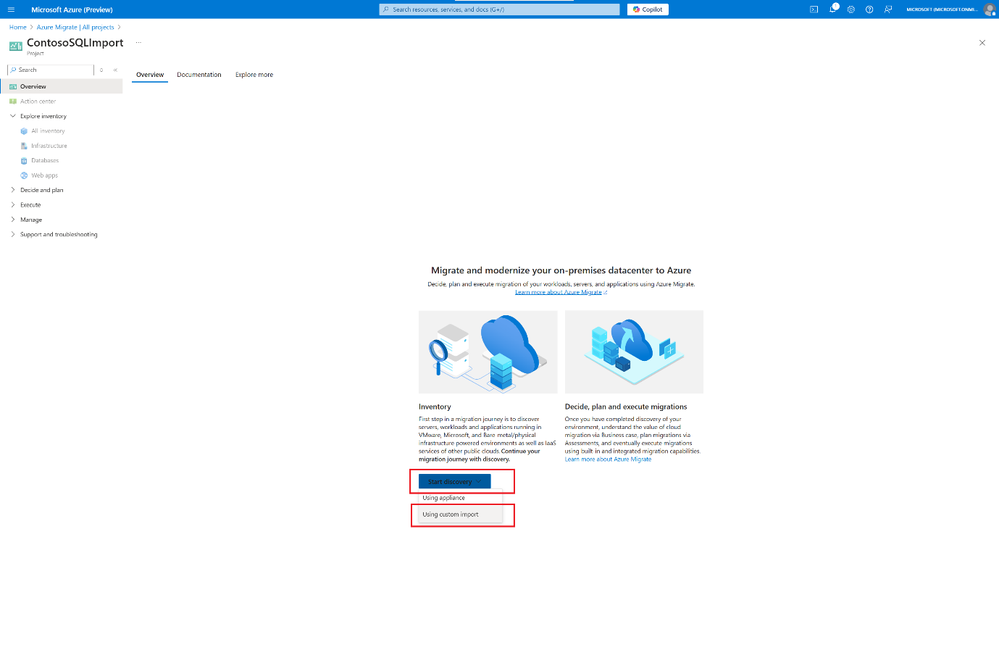This screenshot has width=999, height=666.
Task: Click the Microsoft Azure (Preview) title
Action: coord(72,10)
